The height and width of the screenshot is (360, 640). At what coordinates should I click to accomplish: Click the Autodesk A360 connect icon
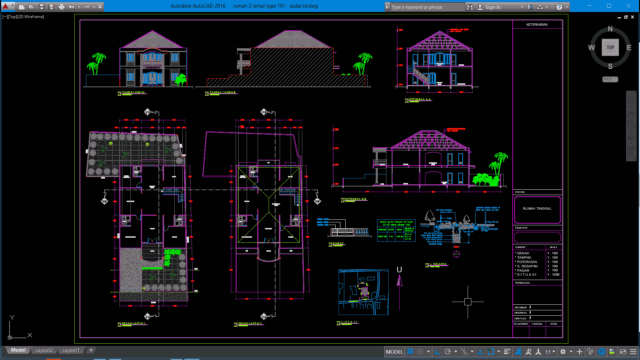540,7
